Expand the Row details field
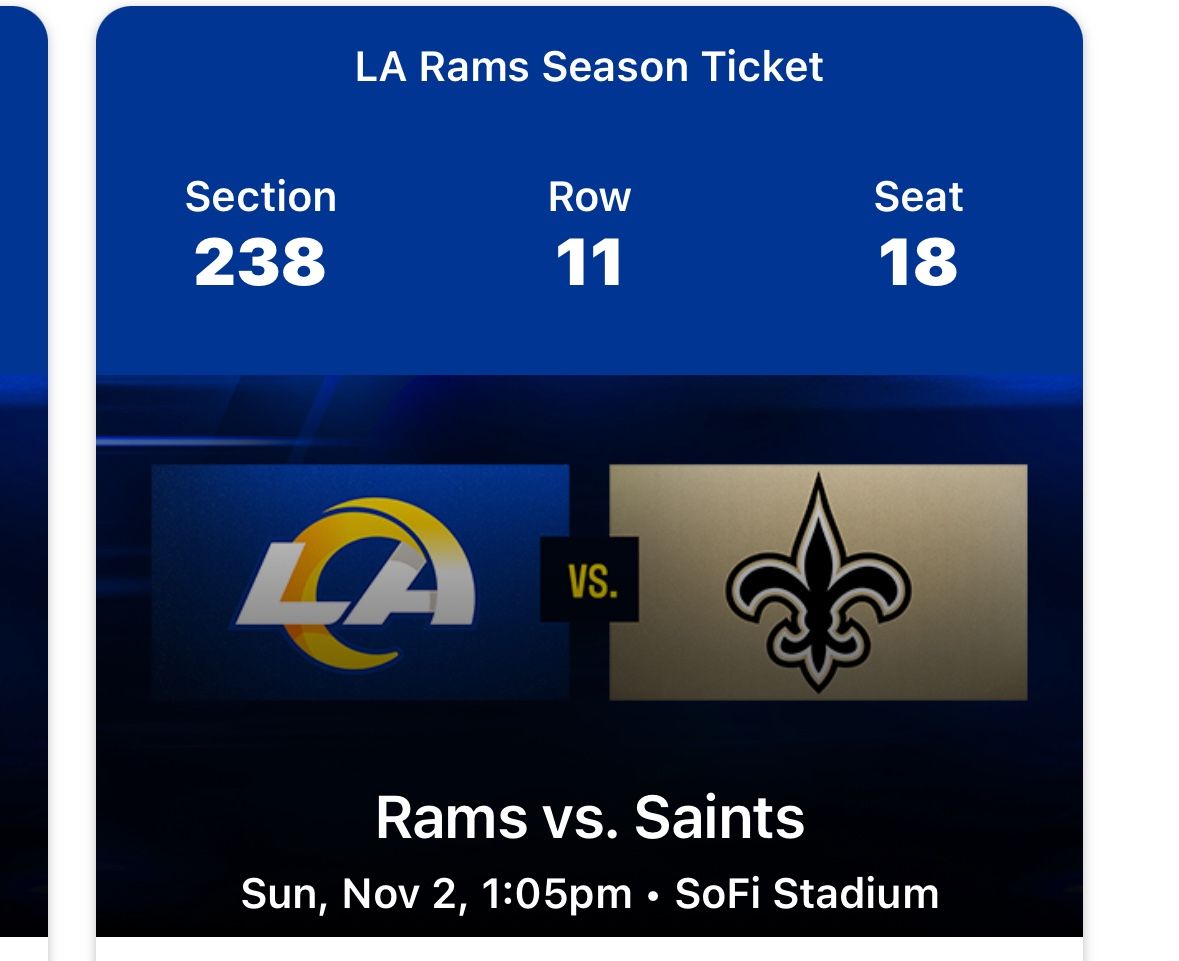Viewport: 1179px width, 961px height. pos(588,197)
